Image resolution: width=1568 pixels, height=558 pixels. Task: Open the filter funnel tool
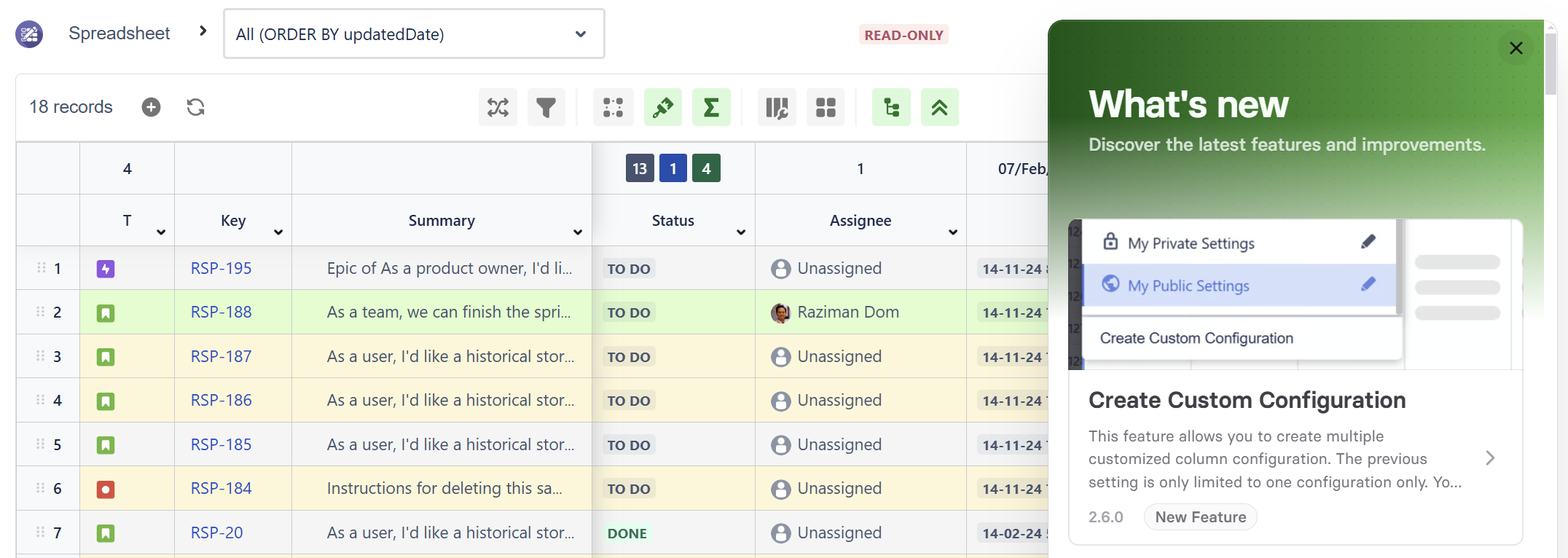(546, 108)
